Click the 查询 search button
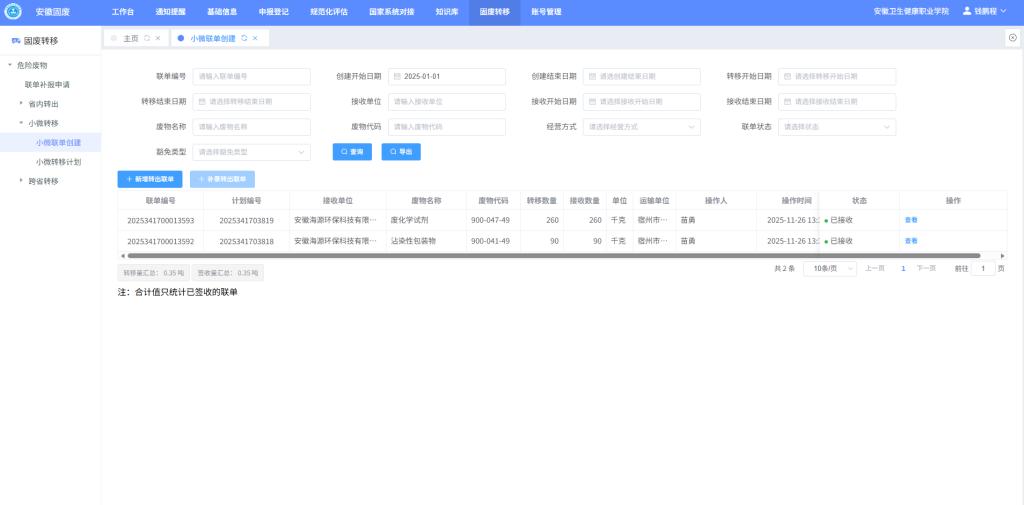Viewport: 1024px width, 505px height. (x=352, y=152)
